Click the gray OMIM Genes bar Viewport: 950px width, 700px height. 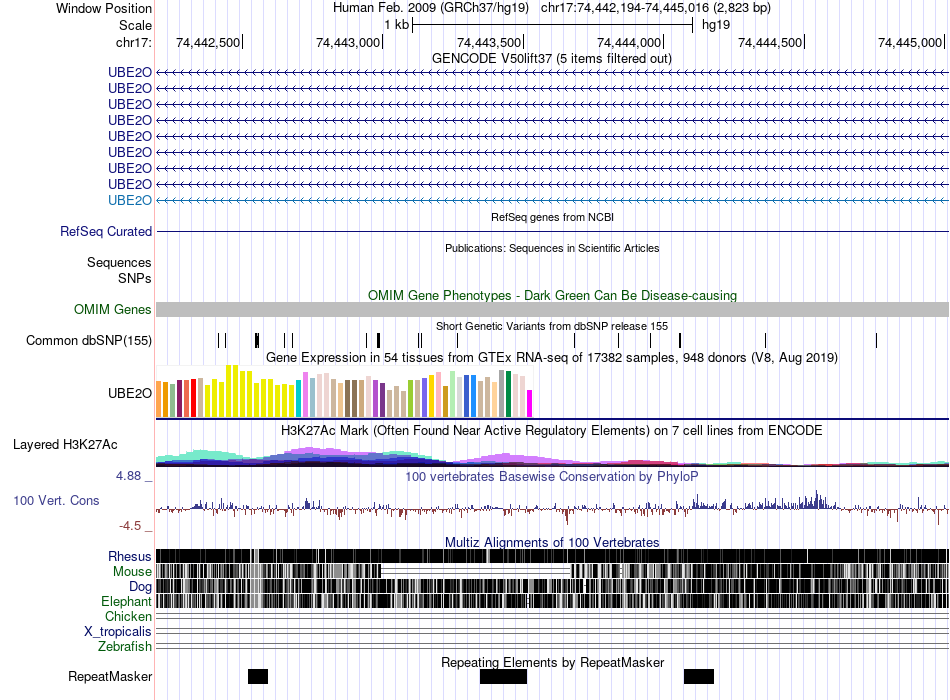[x=552, y=310]
